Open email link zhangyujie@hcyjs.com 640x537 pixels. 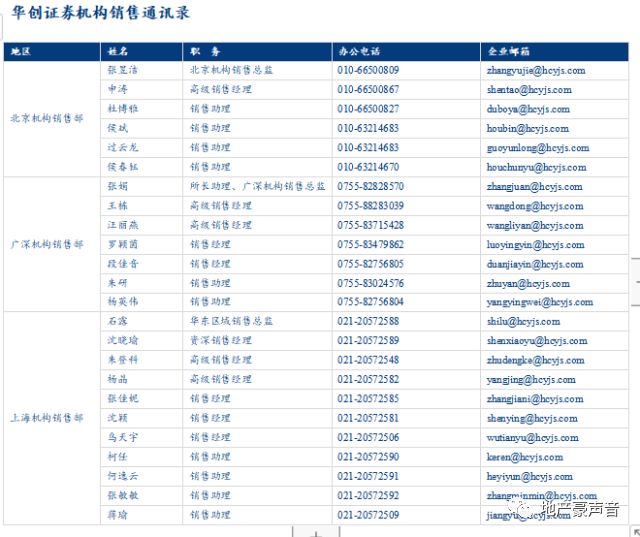[x=536, y=71]
